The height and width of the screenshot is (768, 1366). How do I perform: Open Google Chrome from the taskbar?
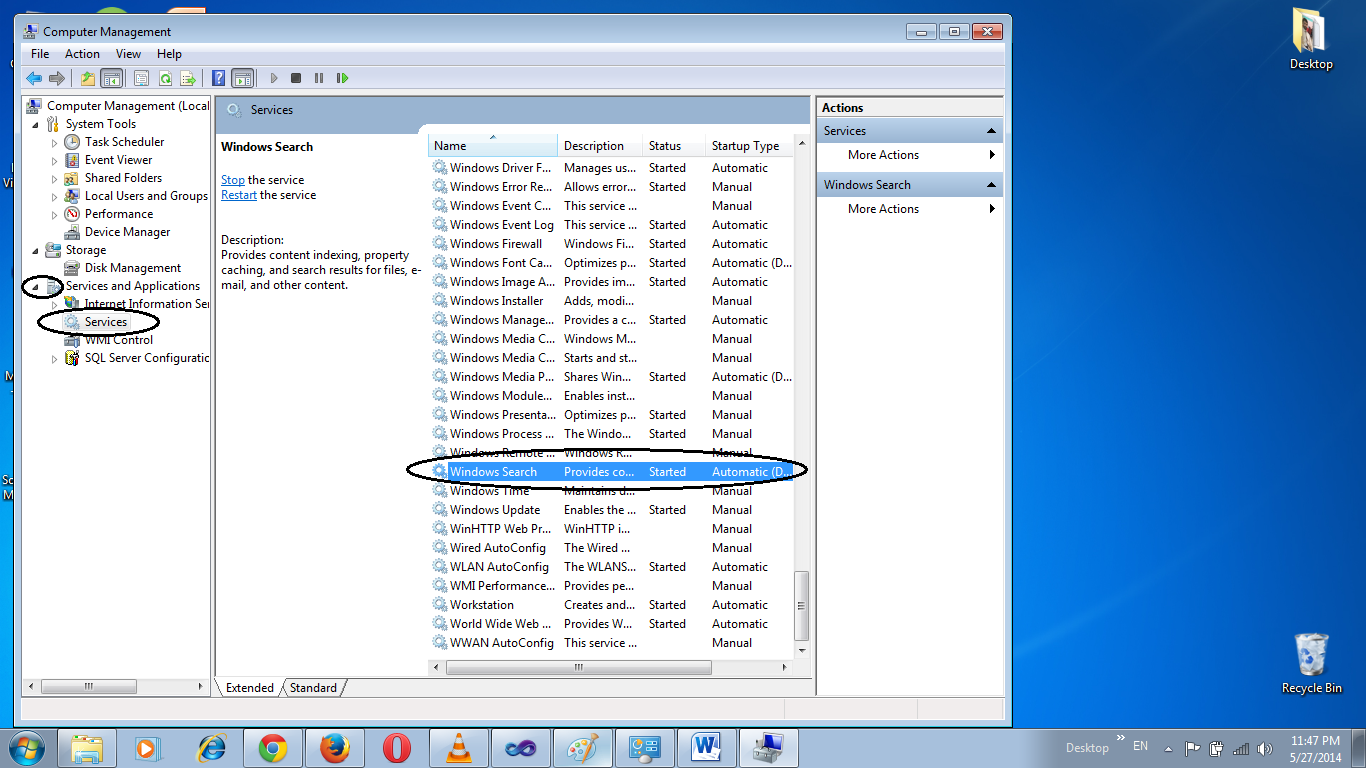click(273, 747)
